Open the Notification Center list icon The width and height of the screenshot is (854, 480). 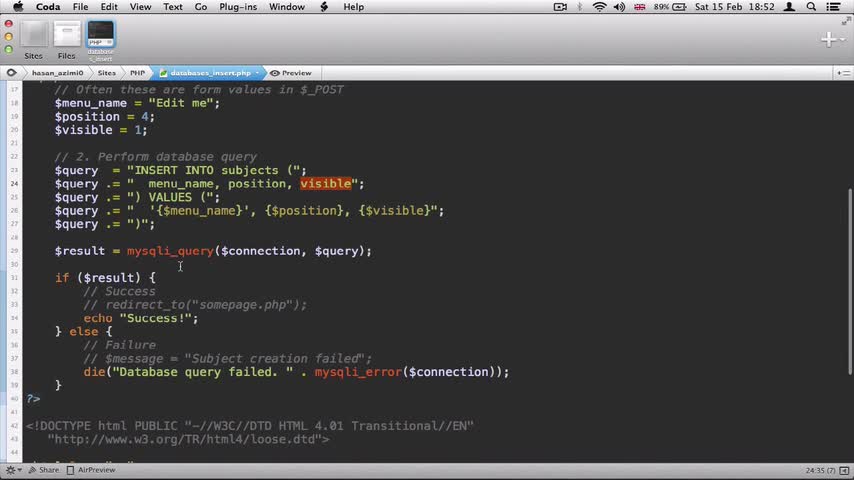833,7
